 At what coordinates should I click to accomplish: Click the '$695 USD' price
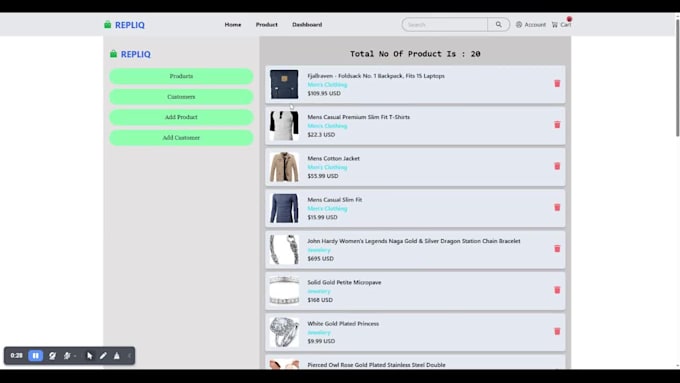[x=320, y=259]
